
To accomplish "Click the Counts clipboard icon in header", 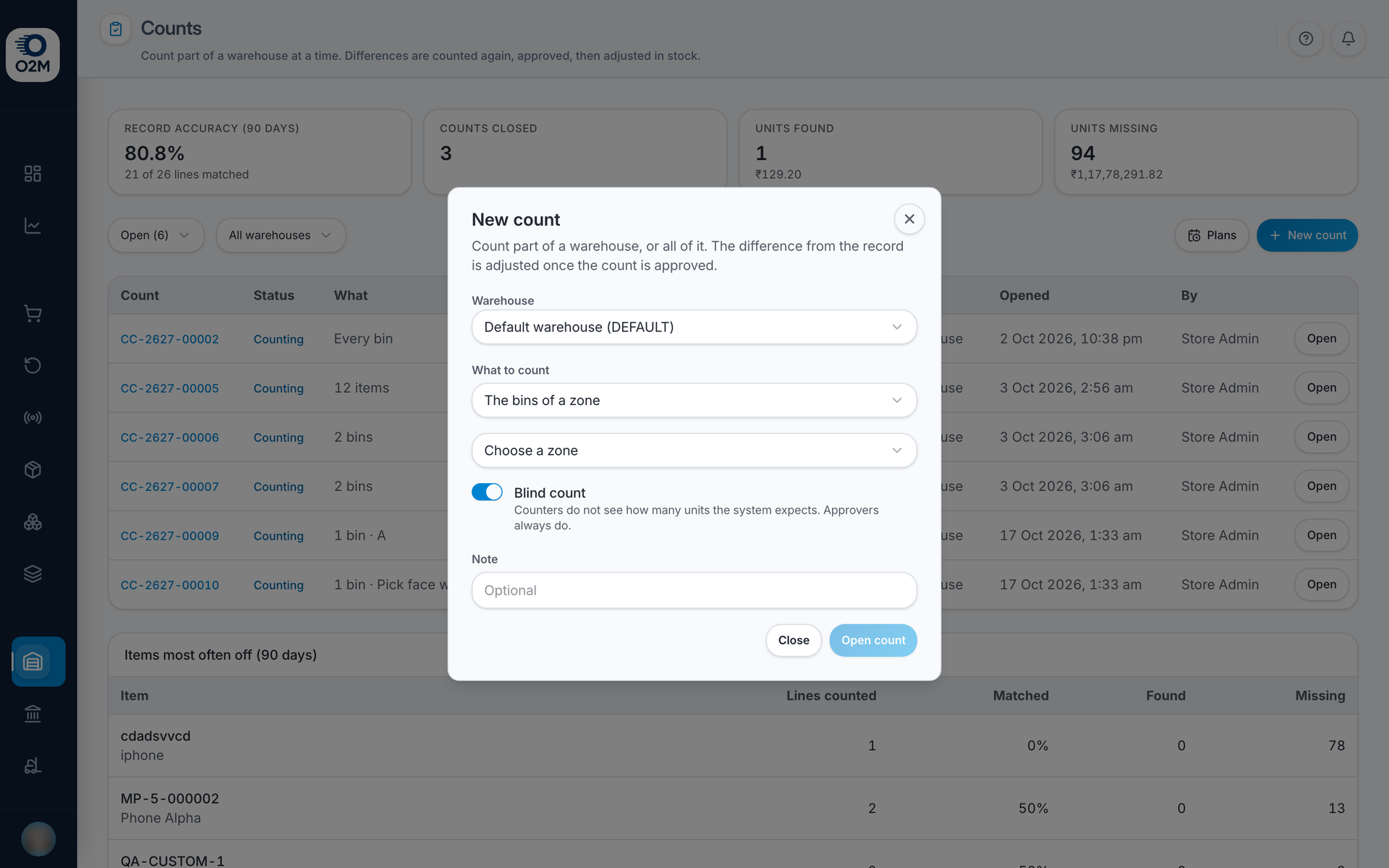I will (x=116, y=29).
